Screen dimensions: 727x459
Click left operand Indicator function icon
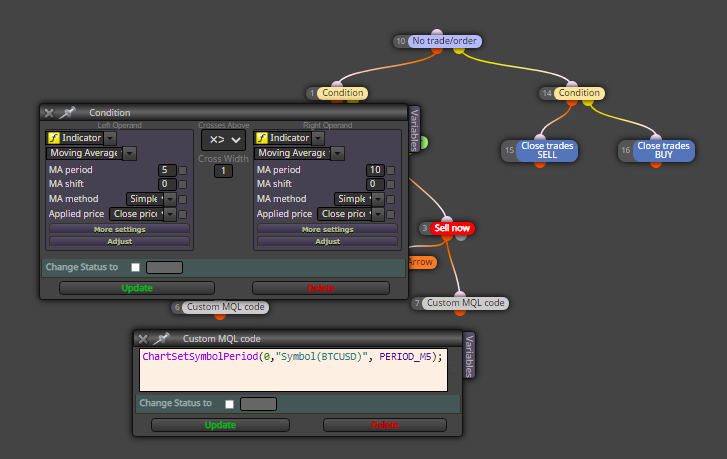pyautogui.click(x=54, y=138)
